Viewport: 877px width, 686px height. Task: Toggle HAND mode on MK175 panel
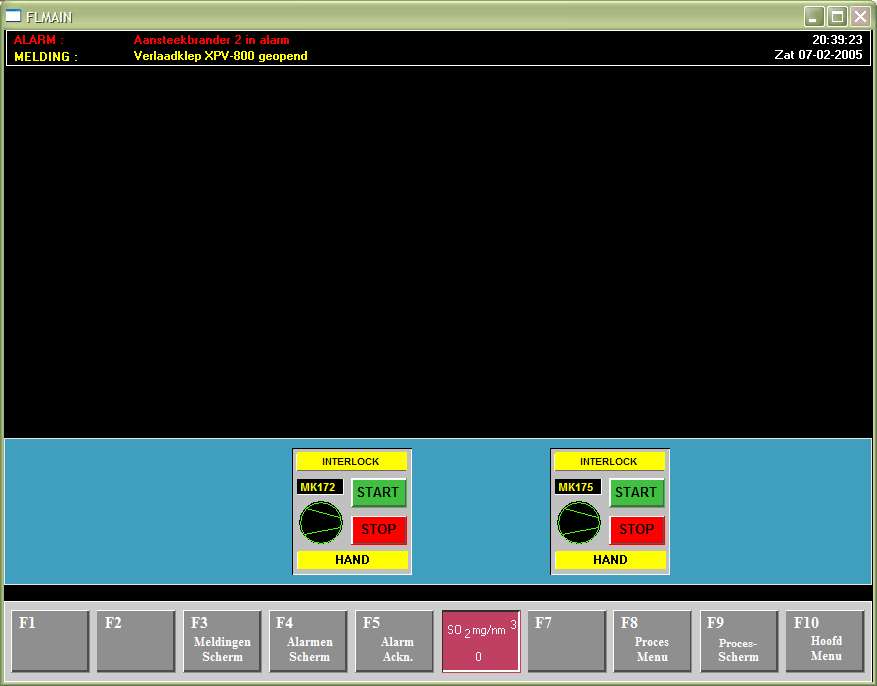(x=610, y=560)
